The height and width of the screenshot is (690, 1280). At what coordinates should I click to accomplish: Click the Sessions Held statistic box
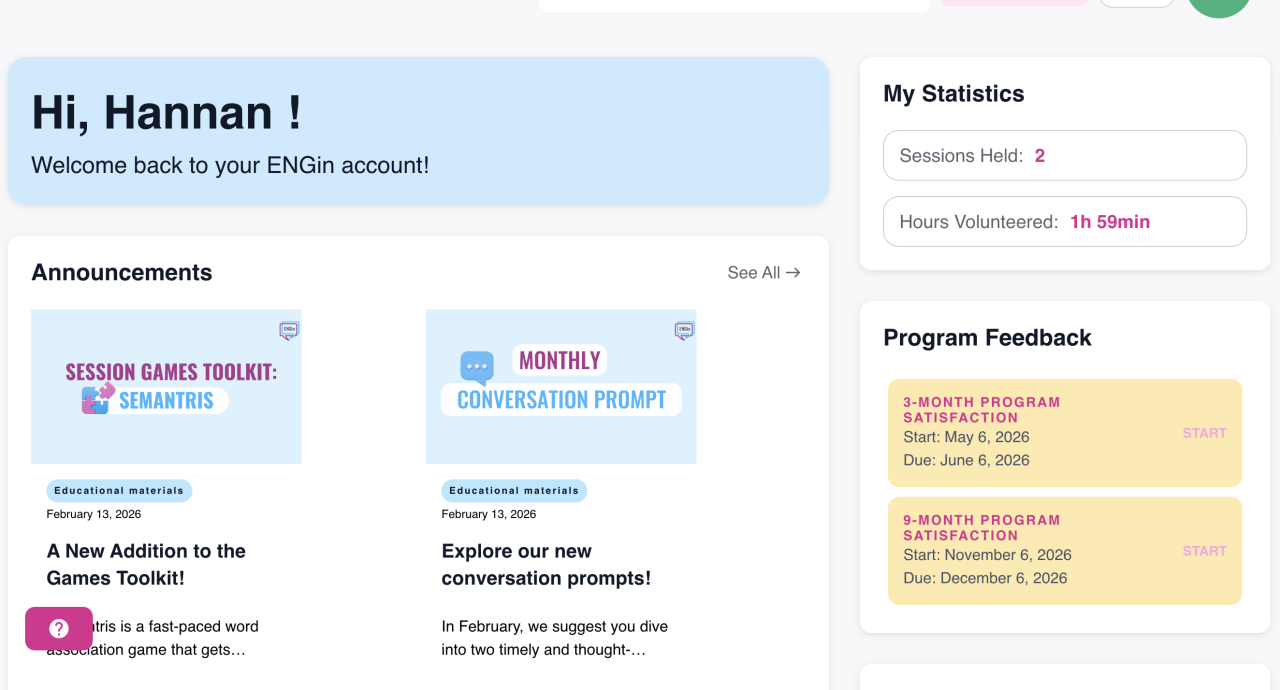click(1064, 156)
